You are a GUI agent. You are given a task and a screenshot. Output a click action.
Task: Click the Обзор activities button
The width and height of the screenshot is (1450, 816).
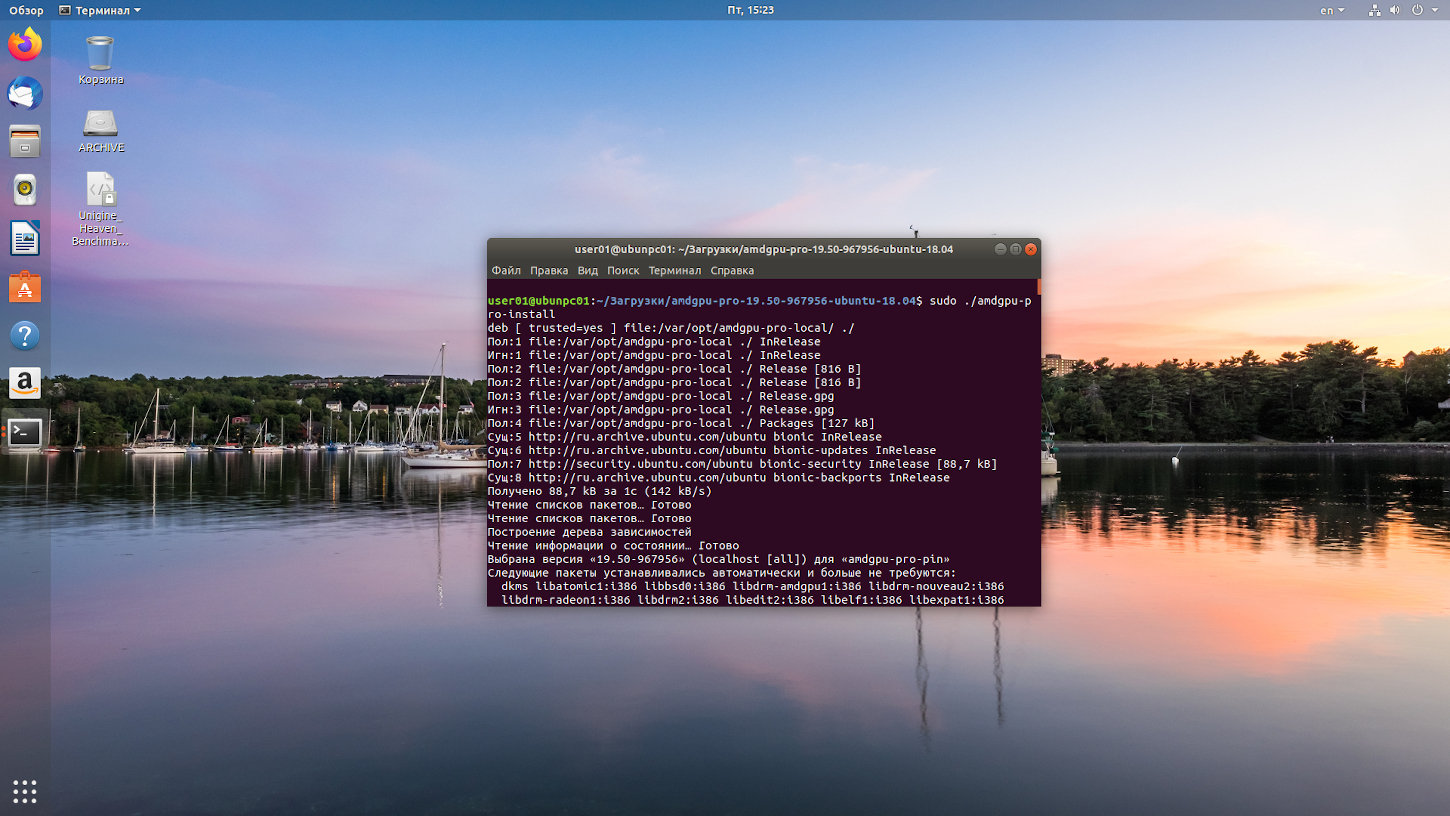click(26, 10)
